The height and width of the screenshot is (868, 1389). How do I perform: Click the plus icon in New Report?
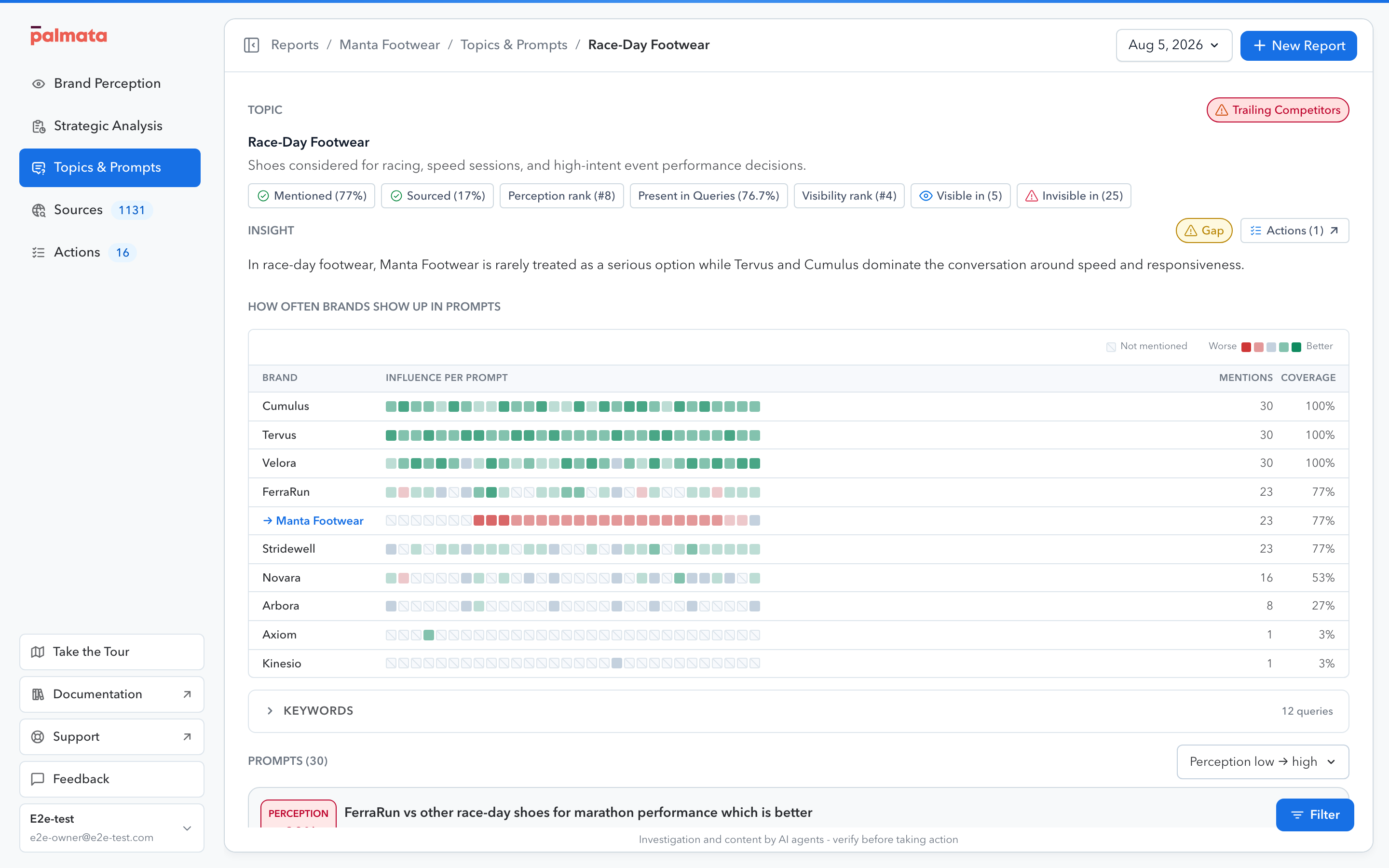tap(1260, 45)
